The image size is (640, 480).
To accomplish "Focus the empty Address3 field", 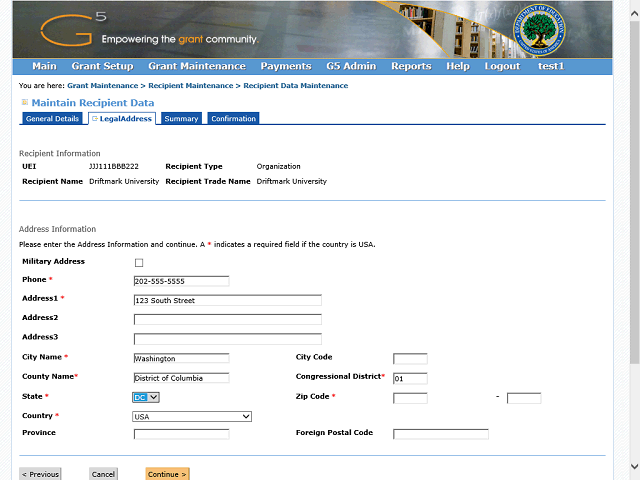I will (x=227, y=339).
